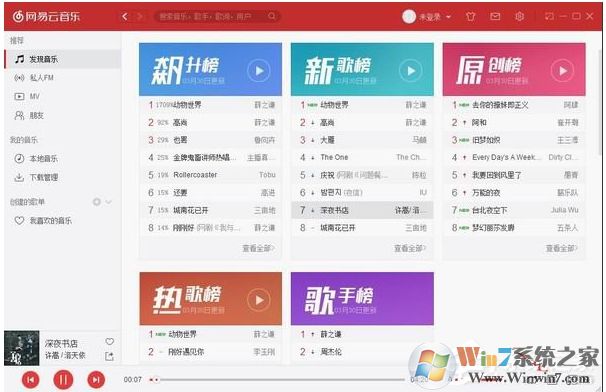The height and width of the screenshot is (392, 606).
Task: Go back with the navigation arrow
Action: [124, 16]
